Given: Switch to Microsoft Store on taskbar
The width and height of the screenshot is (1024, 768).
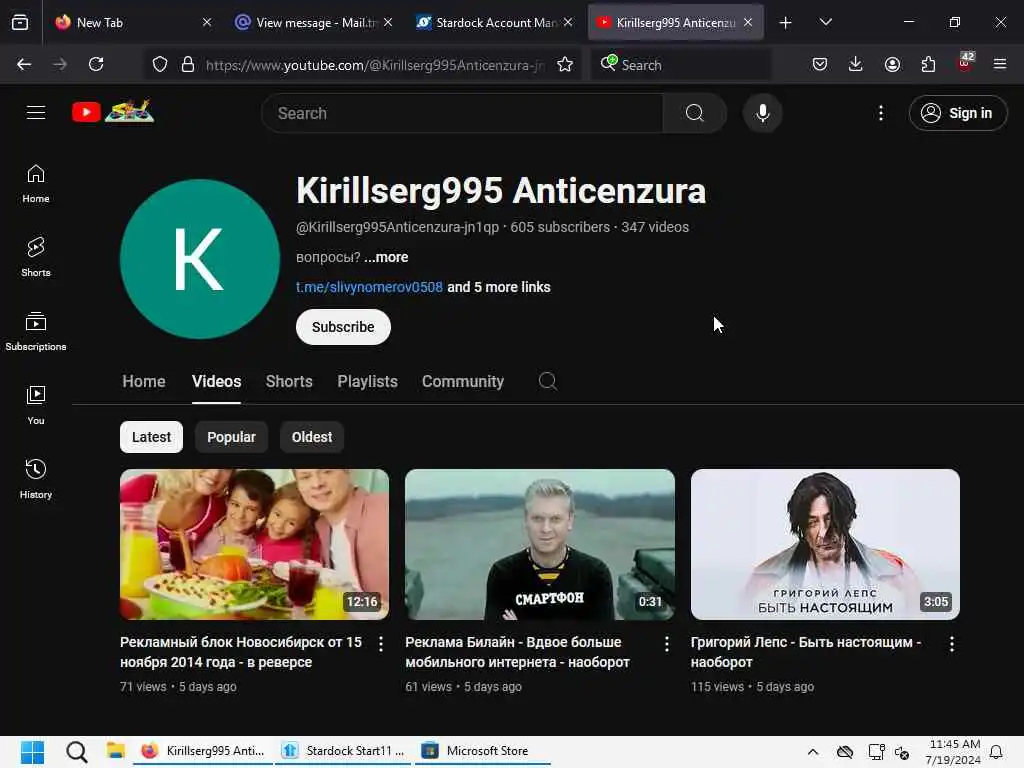Looking at the screenshot, I should pos(481,751).
